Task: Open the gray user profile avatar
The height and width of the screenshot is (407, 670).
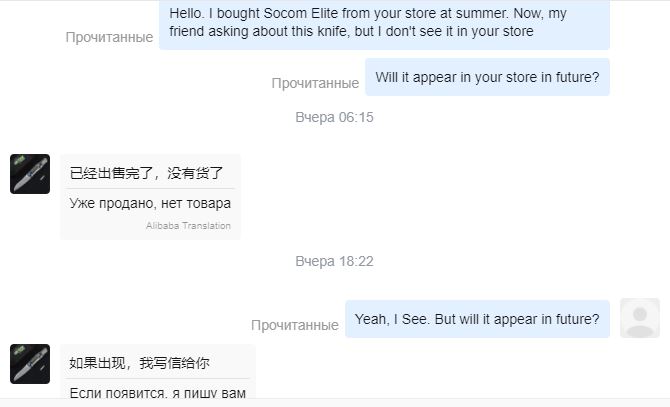Action: (640, 318)
